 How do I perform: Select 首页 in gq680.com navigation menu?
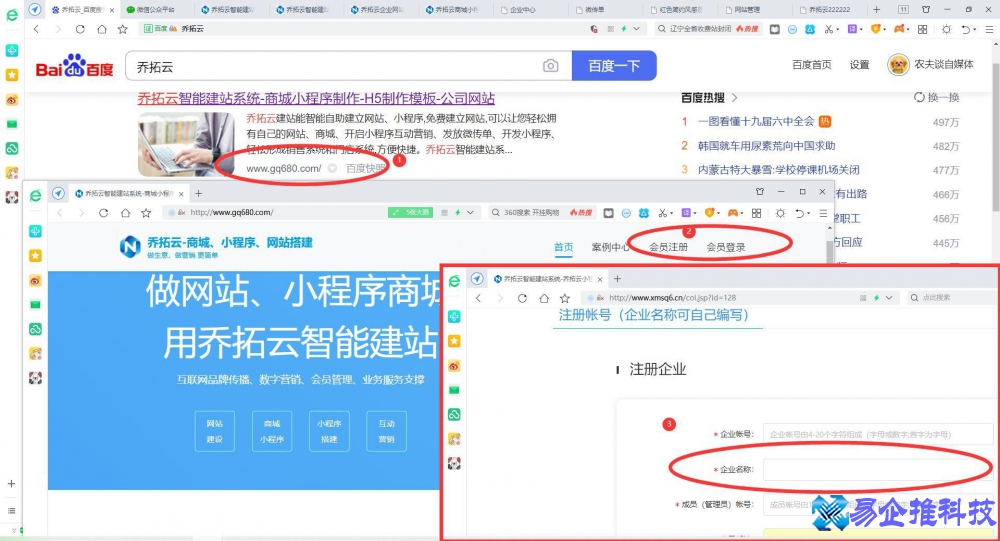tap(563, 247)
